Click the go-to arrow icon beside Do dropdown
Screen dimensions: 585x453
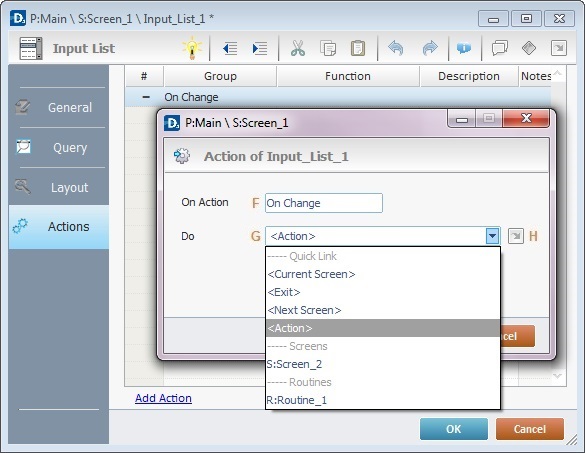coord(516,236)
